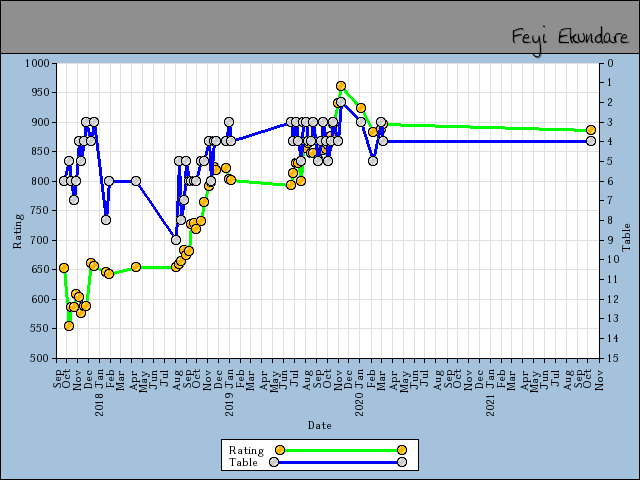The image size is (640, 480).
Task: Select the gray point at table 2 in November 2019
Action: 341,102
